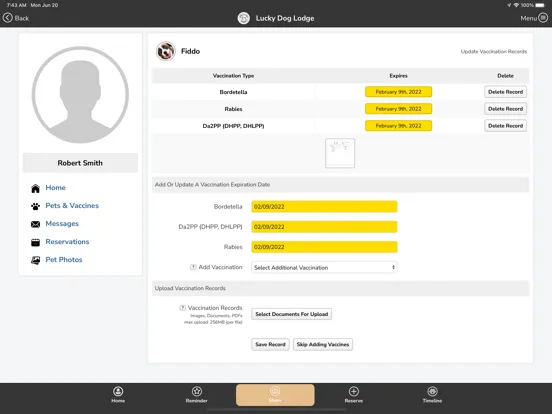Screen dimensions: 552x414
Task: Click help icon beside Add Vaccination
Action: 193,267
